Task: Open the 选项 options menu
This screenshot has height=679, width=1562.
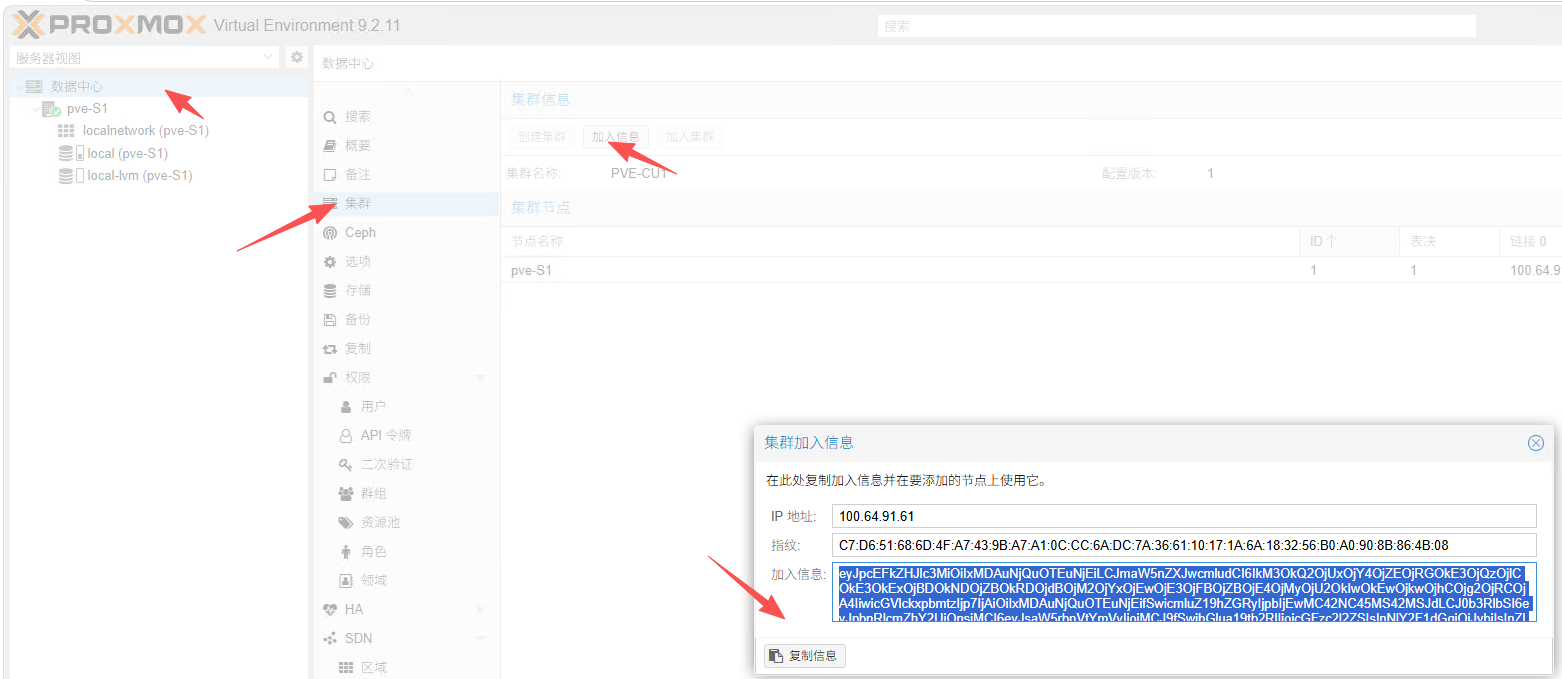Action: pos(357,262)
